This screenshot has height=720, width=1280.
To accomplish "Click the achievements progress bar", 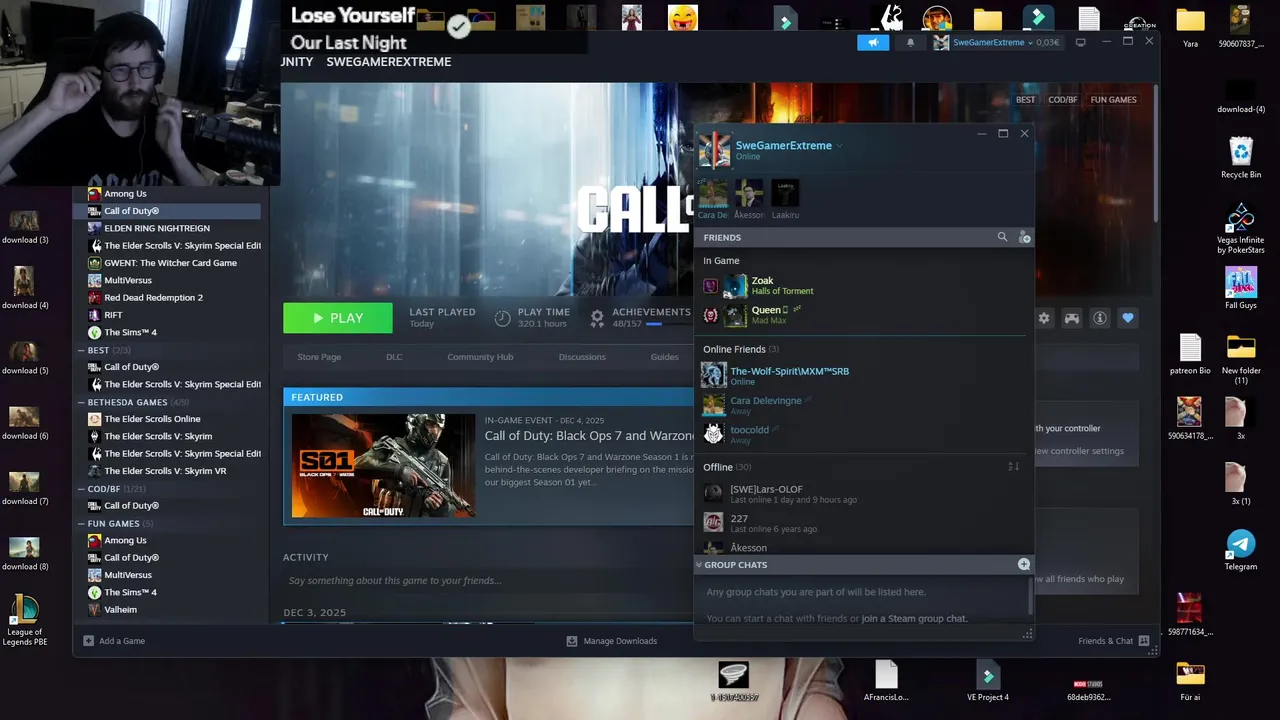I will 669,324.
